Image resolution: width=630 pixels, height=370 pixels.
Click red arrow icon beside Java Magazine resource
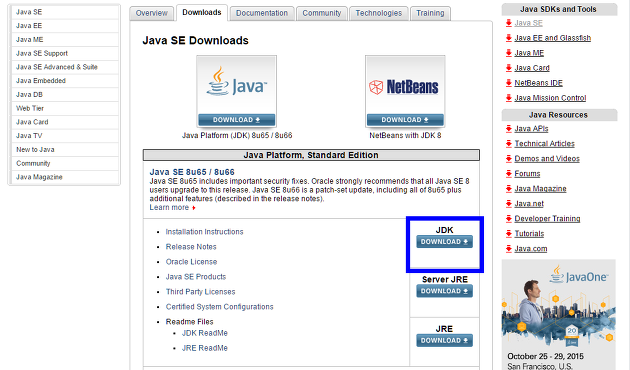tap(509, 188)
